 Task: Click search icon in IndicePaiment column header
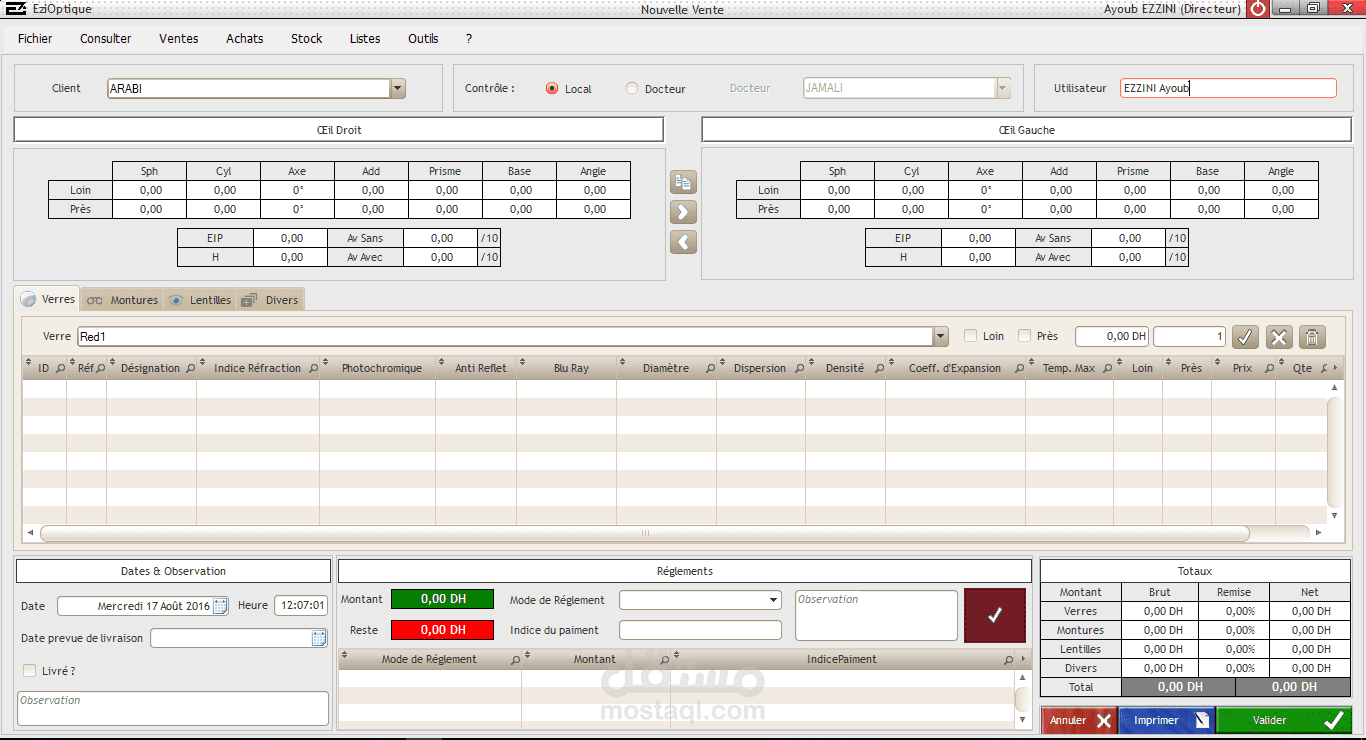[x=1008, y=660]
